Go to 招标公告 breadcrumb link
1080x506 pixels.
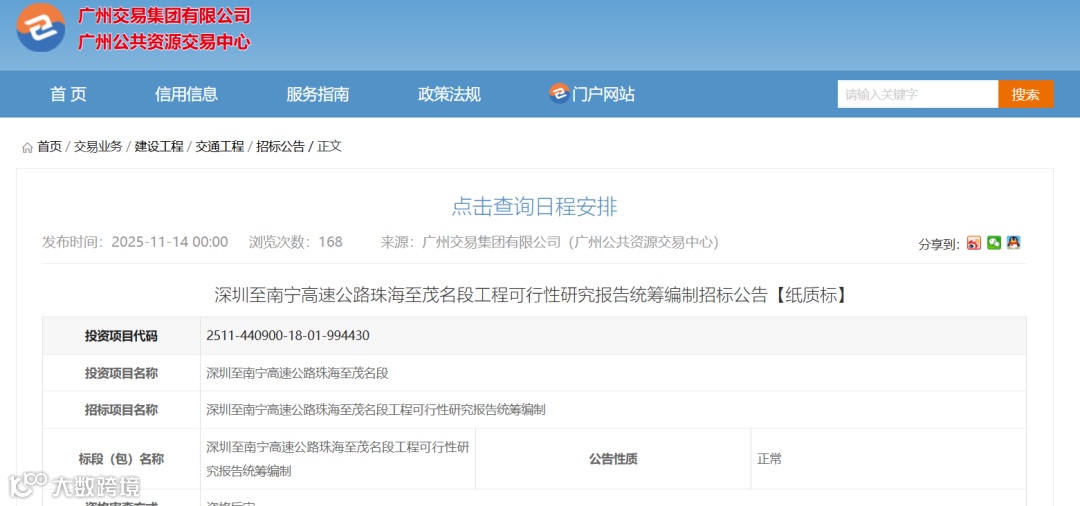(x=280, y=147)
